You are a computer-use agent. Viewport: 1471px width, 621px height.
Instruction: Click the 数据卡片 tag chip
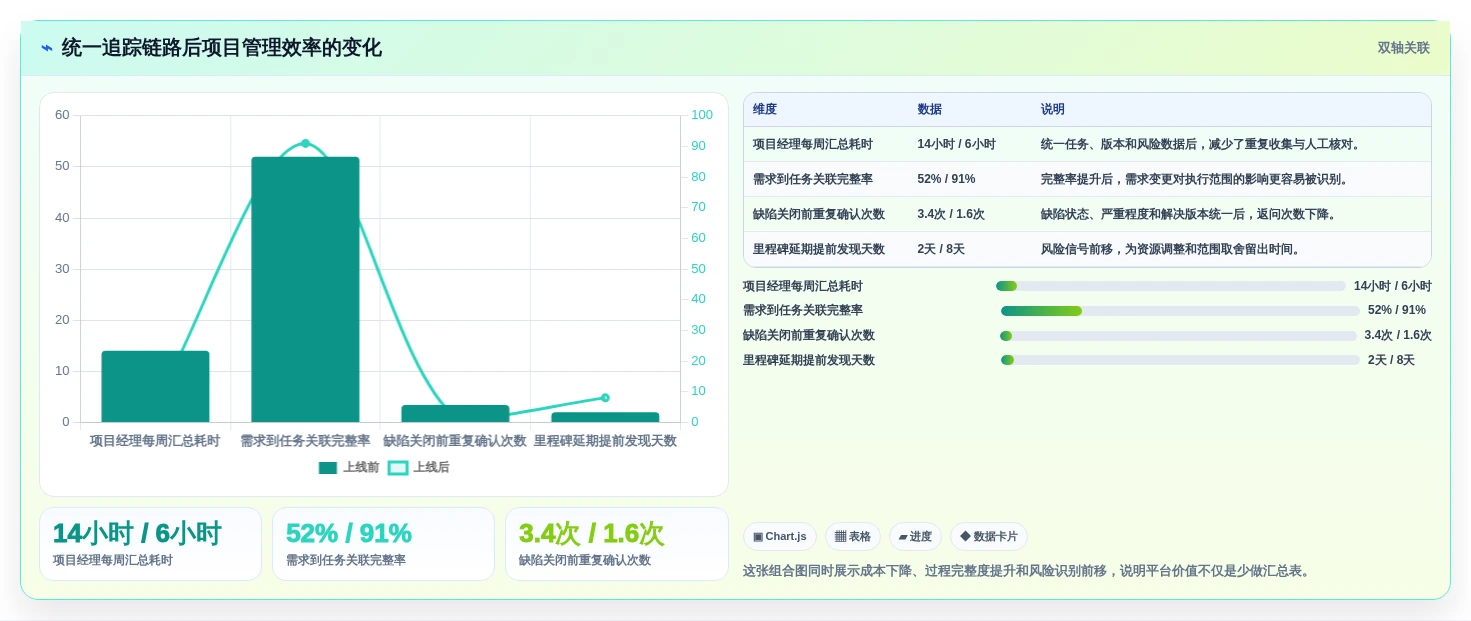point(989,537)
